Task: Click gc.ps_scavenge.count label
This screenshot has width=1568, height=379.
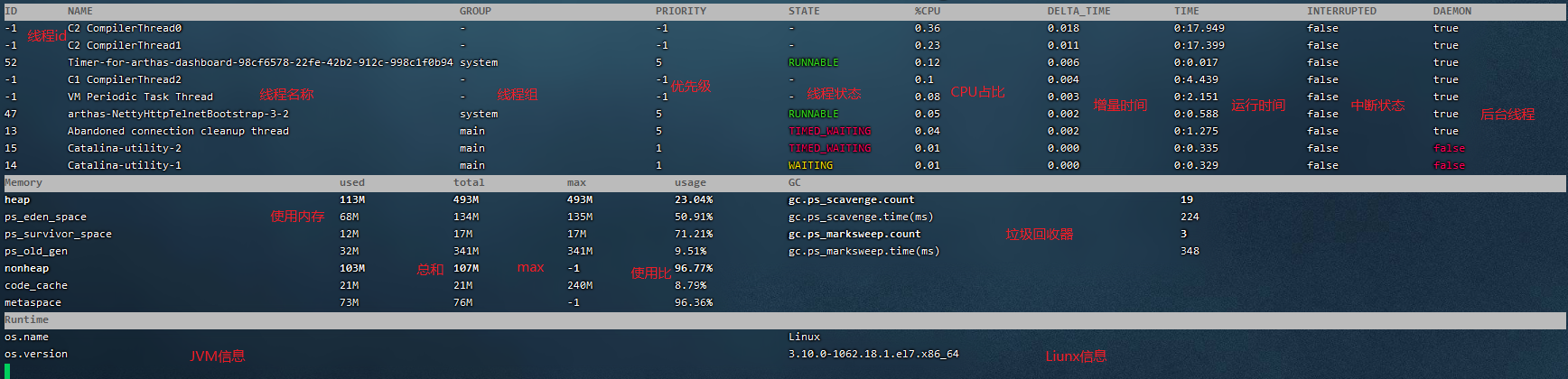Action: (851, 199)
